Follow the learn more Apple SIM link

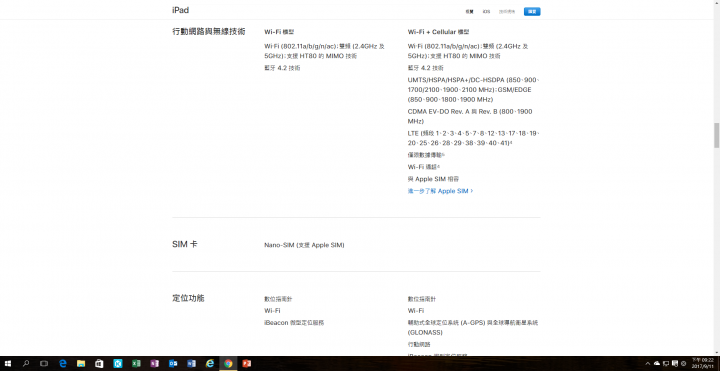pyautogui.click(x=440, y=191)
